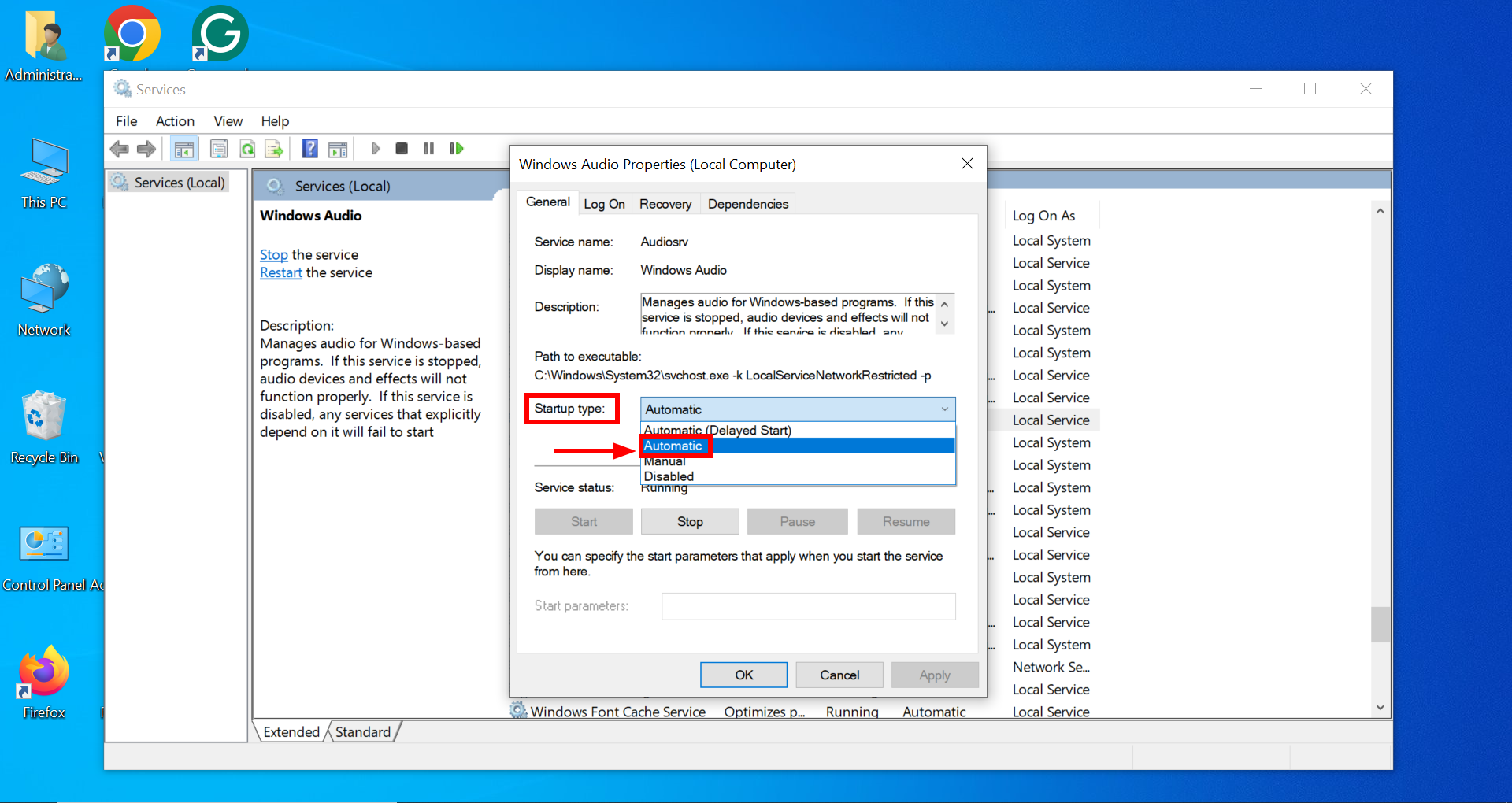Open the blue Help question-mark icon

click(x=310, y=148)
